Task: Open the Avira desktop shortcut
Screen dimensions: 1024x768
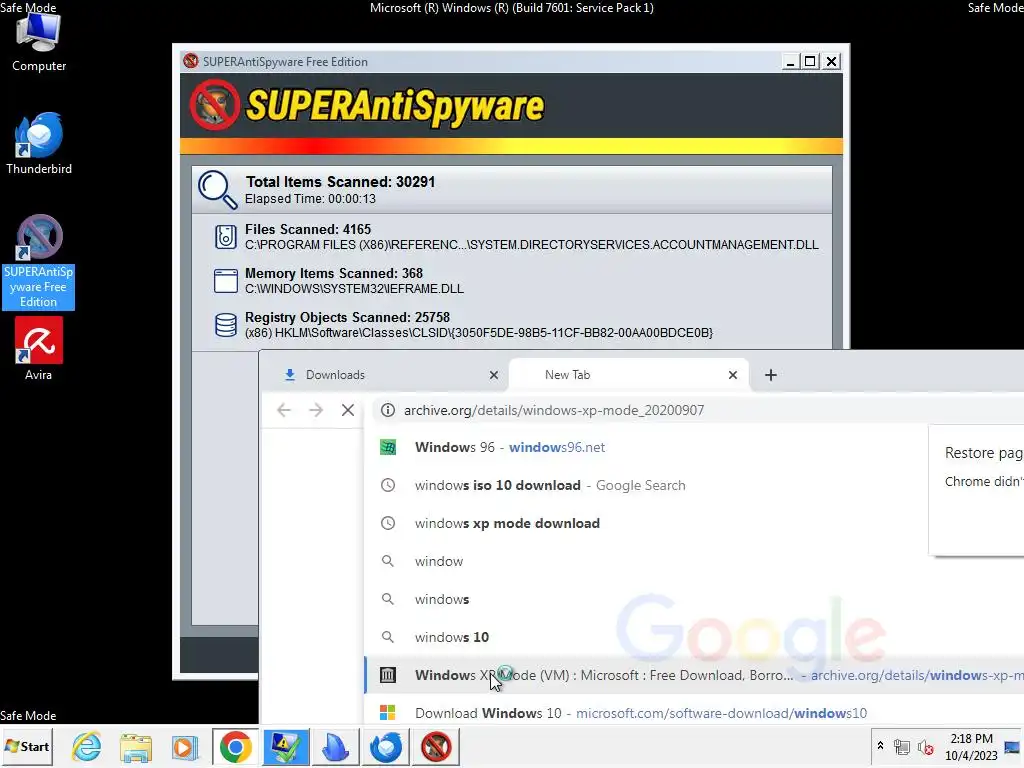Action: tap(39, 349)
